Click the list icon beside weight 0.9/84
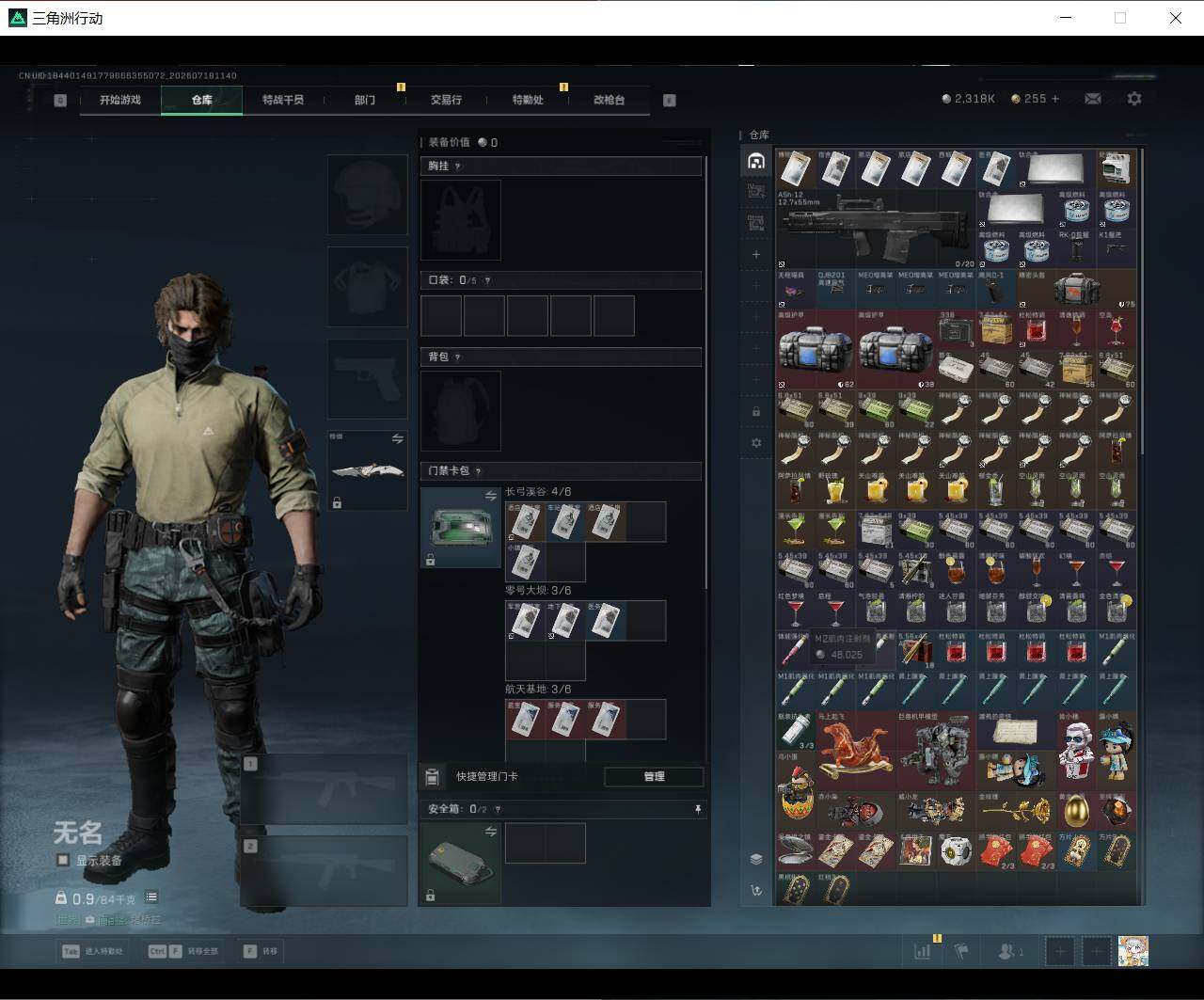 coord(151,897)
